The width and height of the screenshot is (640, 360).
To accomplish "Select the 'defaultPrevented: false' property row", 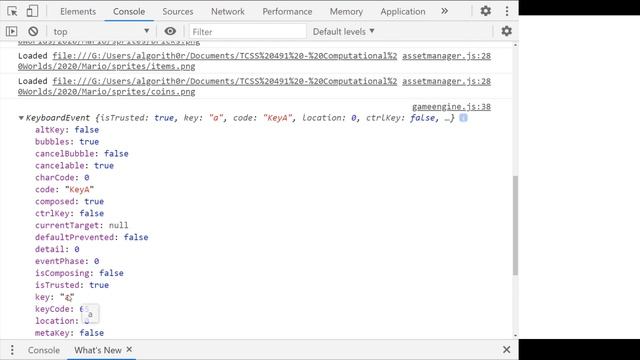I will [91, 237].
